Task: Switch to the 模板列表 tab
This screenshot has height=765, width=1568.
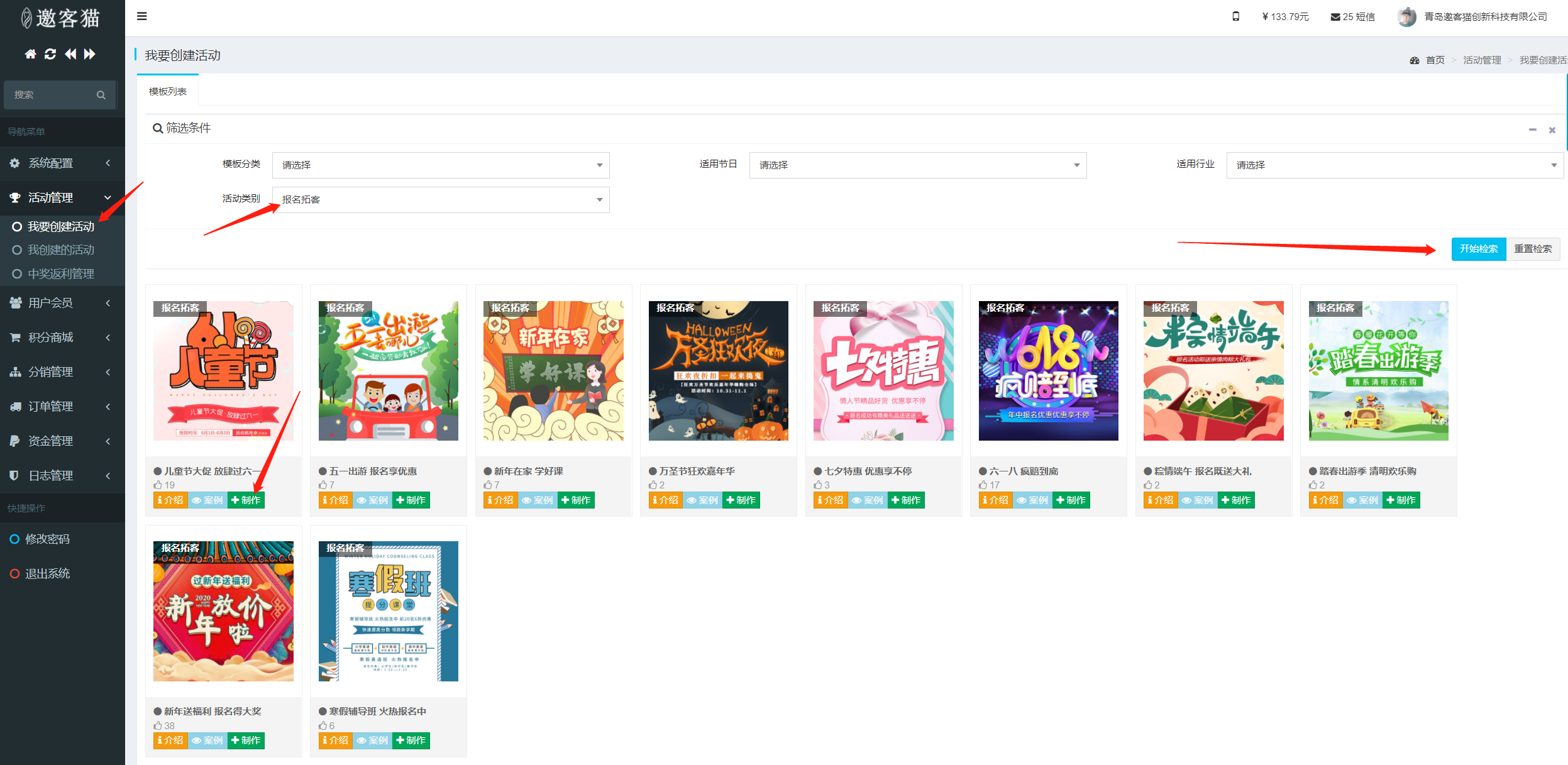Action: tap(167, 91)
